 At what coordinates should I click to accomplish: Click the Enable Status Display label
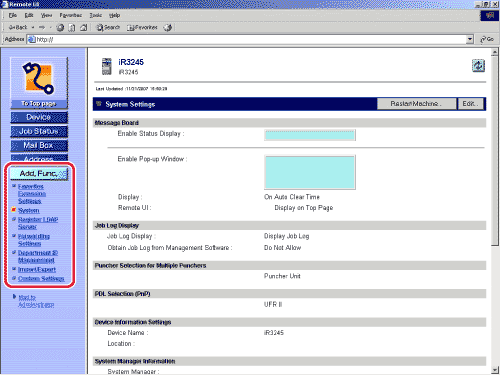point(151,134)
